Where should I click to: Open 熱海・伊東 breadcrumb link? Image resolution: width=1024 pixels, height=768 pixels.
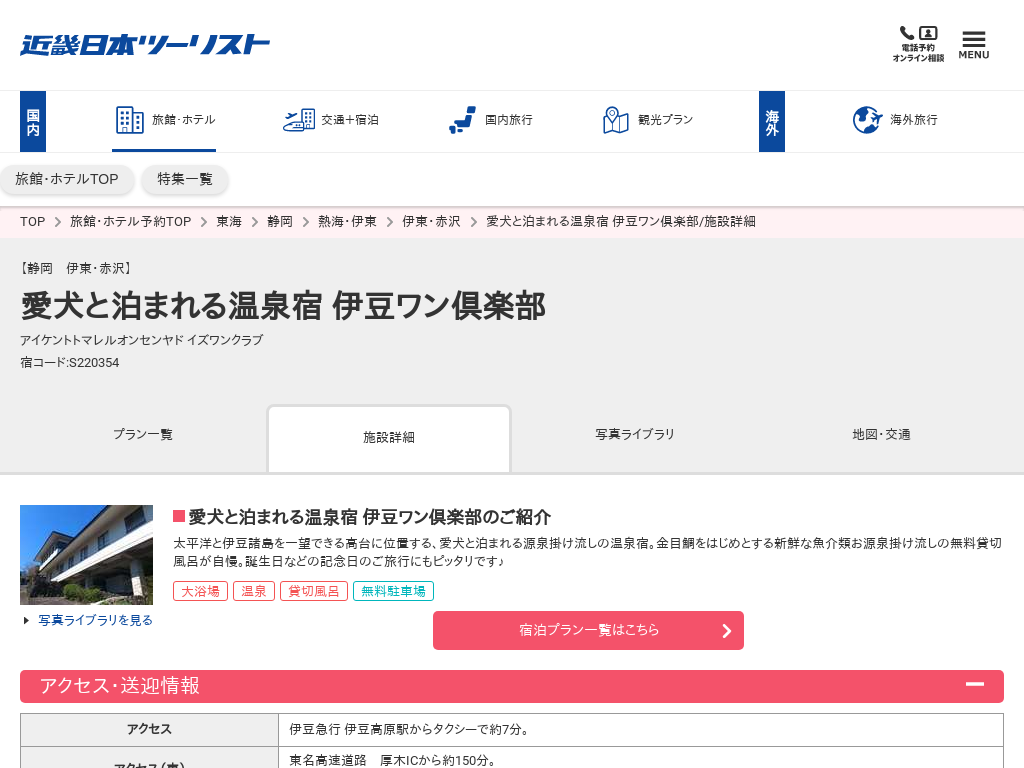click(x=347, y=221)
